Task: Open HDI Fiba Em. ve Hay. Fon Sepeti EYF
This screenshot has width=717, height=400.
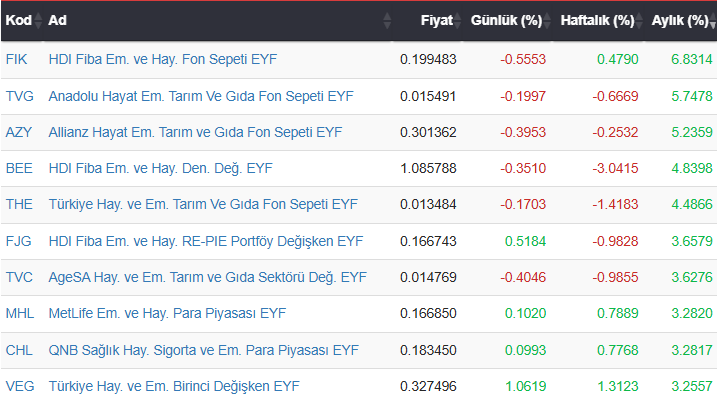Action: point(163,59)
